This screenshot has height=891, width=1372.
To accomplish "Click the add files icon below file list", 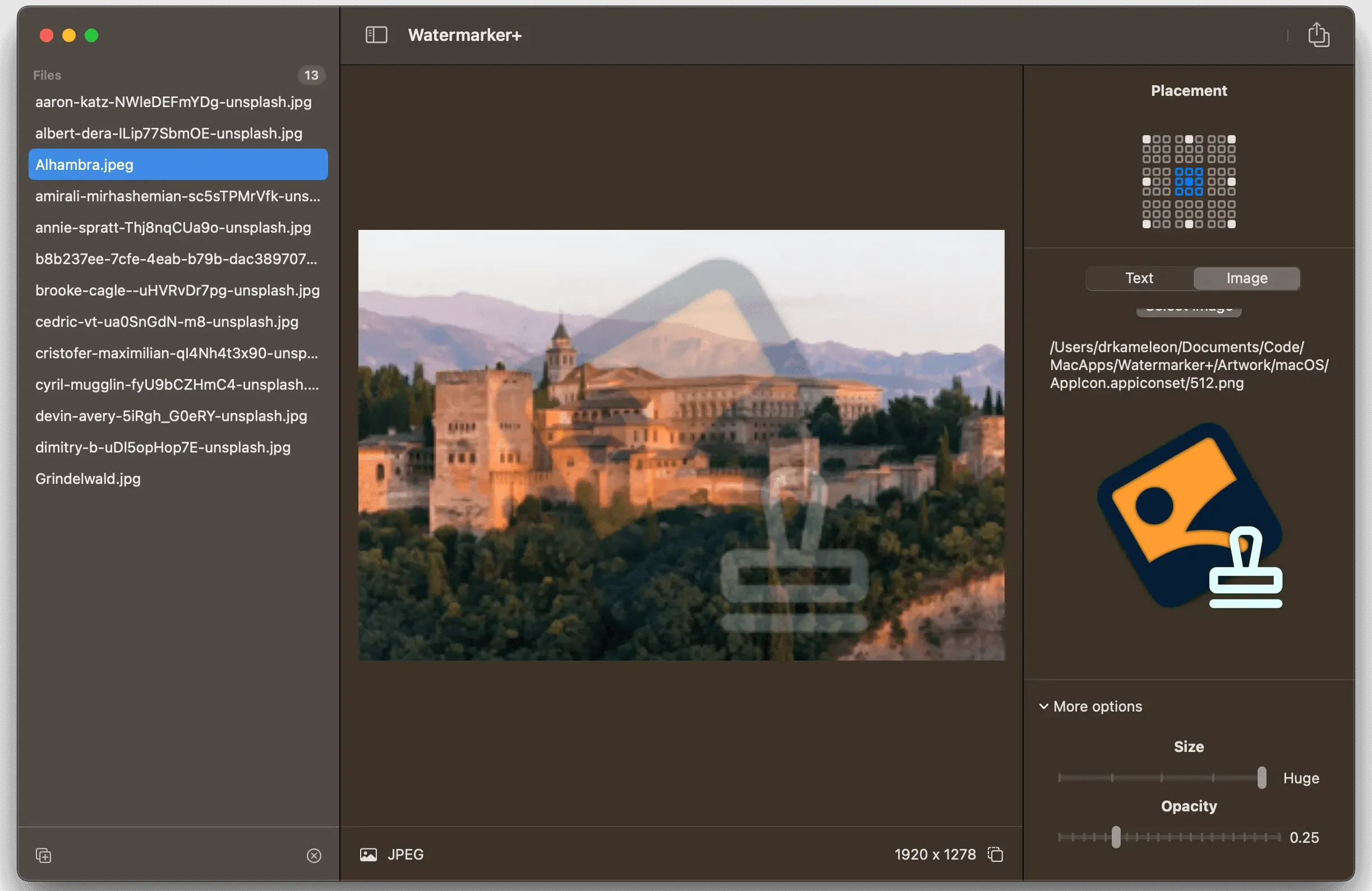I will coord(44,855).
